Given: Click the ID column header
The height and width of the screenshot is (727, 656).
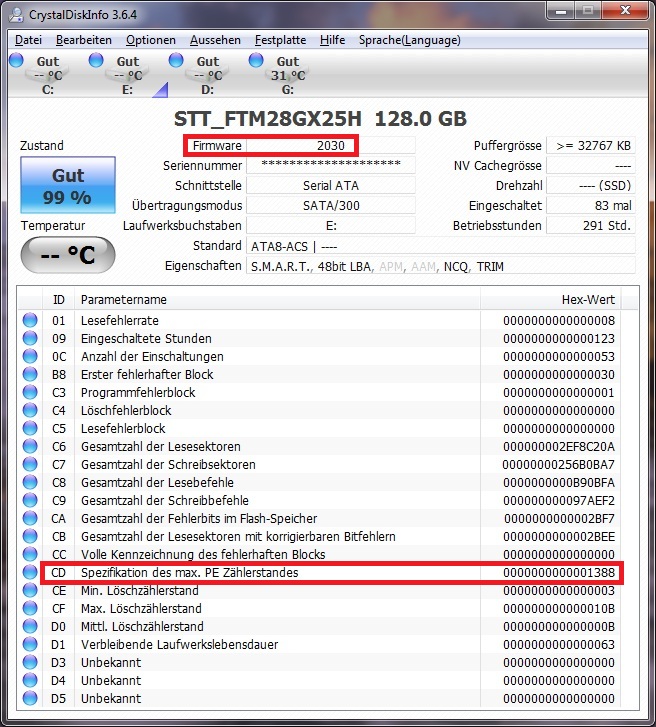Looking at the screenshot, I should tap(58, 300).
